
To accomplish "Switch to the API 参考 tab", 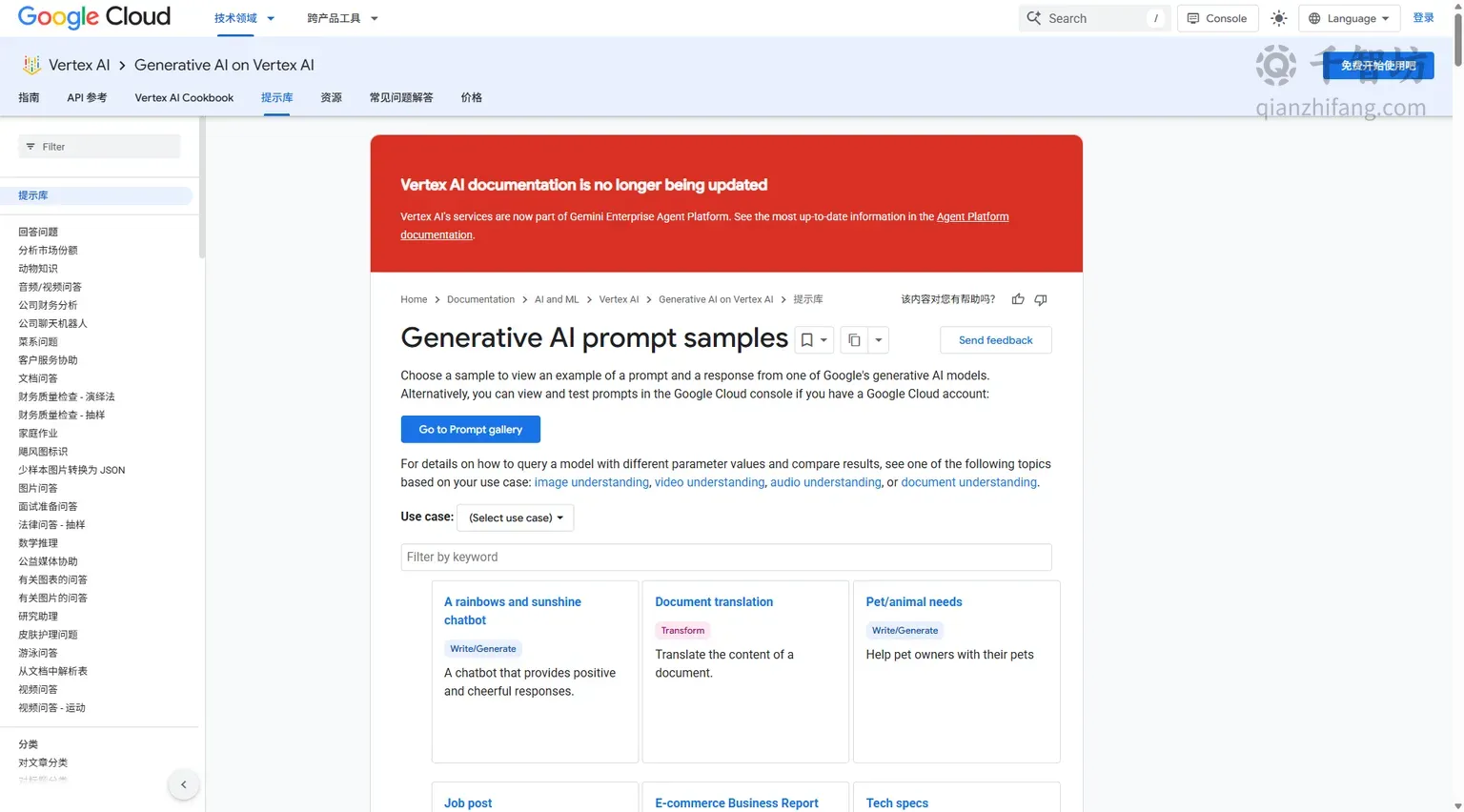I will pyautogui.click(x=87, y=97).
